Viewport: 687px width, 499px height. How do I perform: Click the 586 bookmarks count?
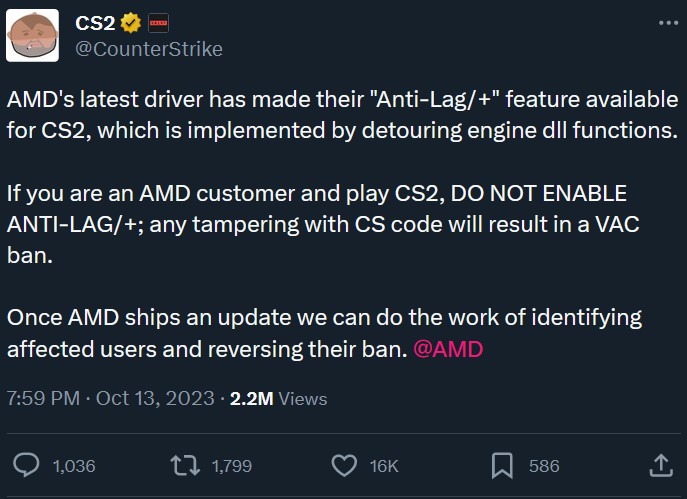pos(544,466)
